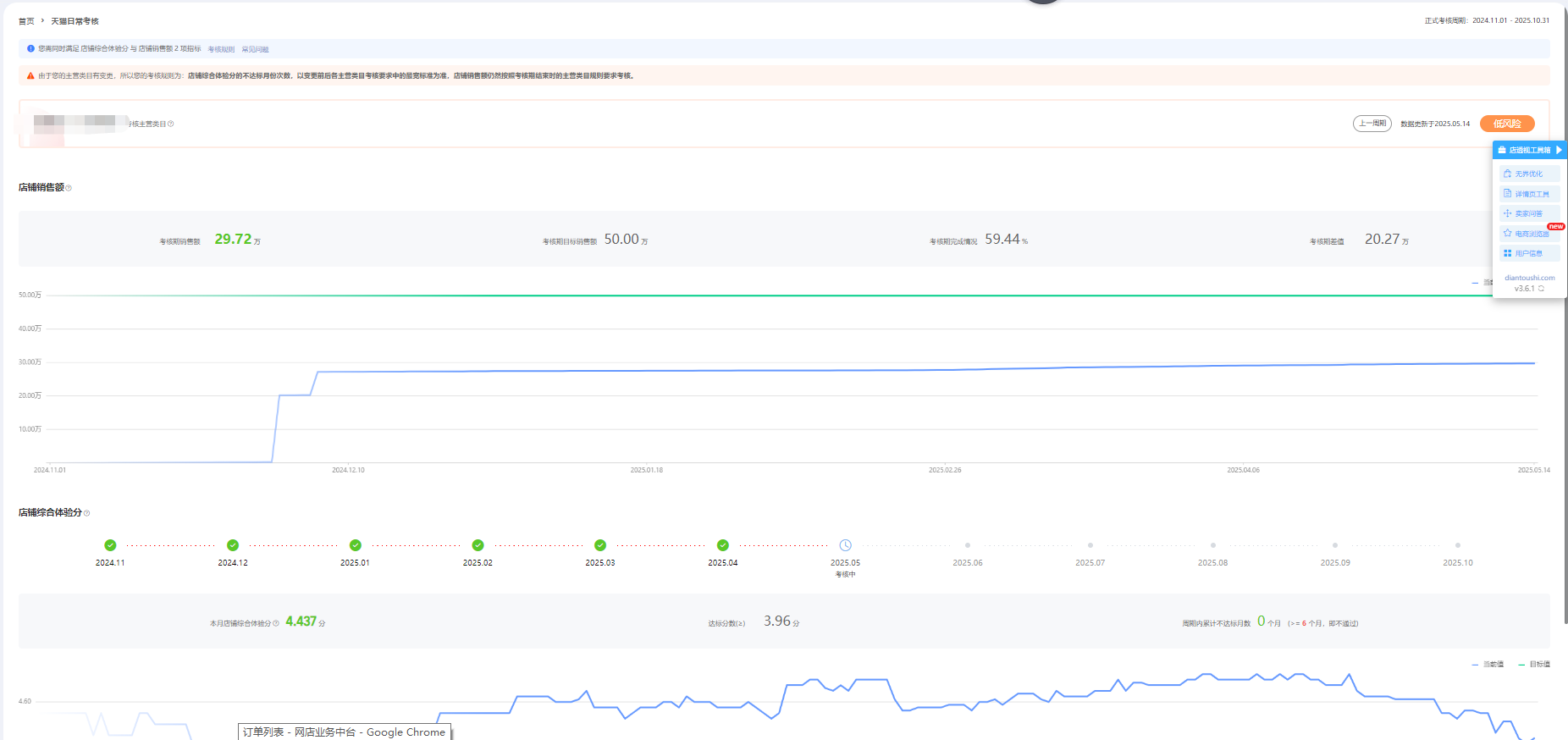The width and height of the screenshot is (1568, 740).
Task: Toggle the 当前值 legend in the score chart
Action: pyautogui.click(x=1488, y=665)
